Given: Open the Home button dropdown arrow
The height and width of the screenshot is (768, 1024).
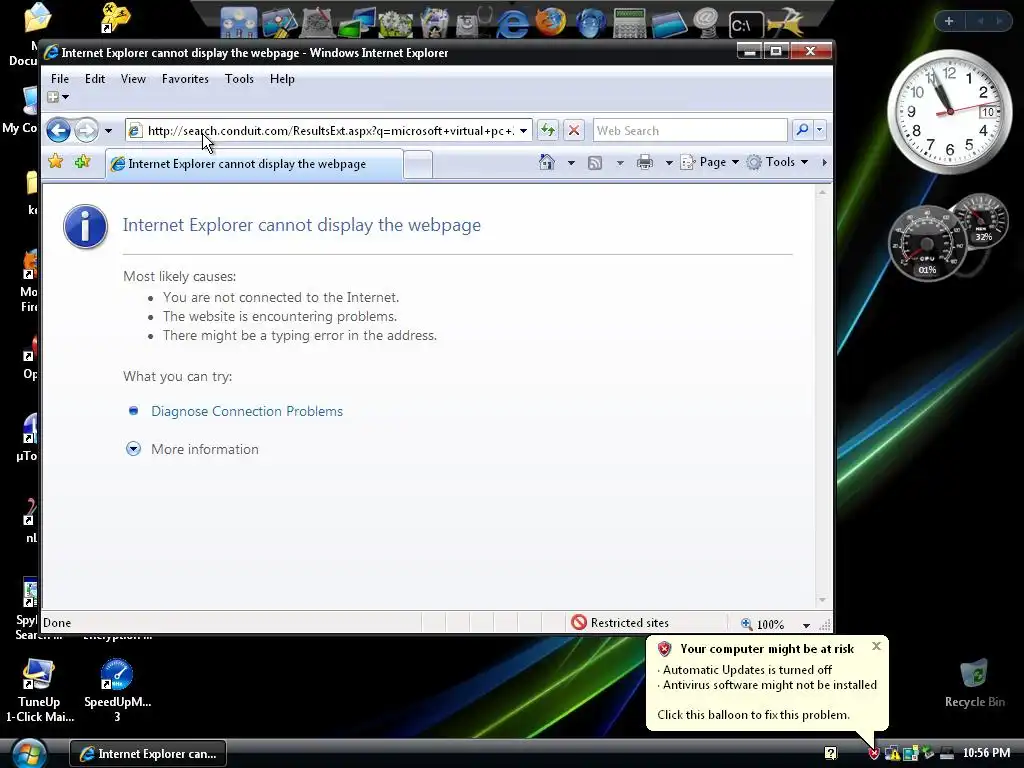Looking at the screenshot, I should point(571,163).
